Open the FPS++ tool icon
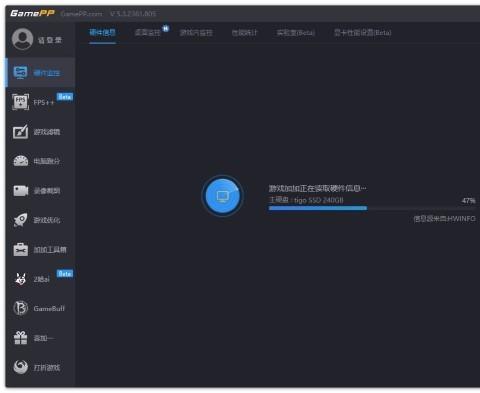Screen dimensions: 480x393 pyautogui.click(x=20, y=102)
